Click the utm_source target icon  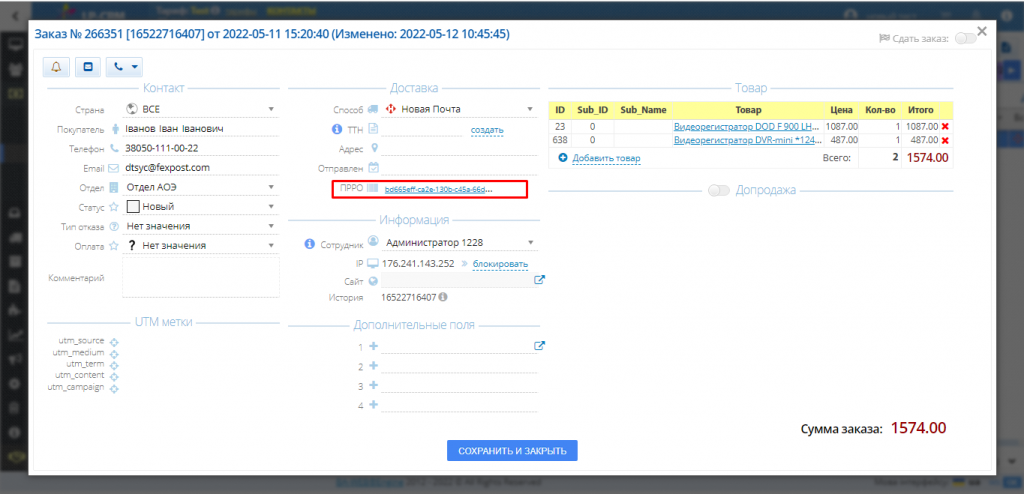114,342
